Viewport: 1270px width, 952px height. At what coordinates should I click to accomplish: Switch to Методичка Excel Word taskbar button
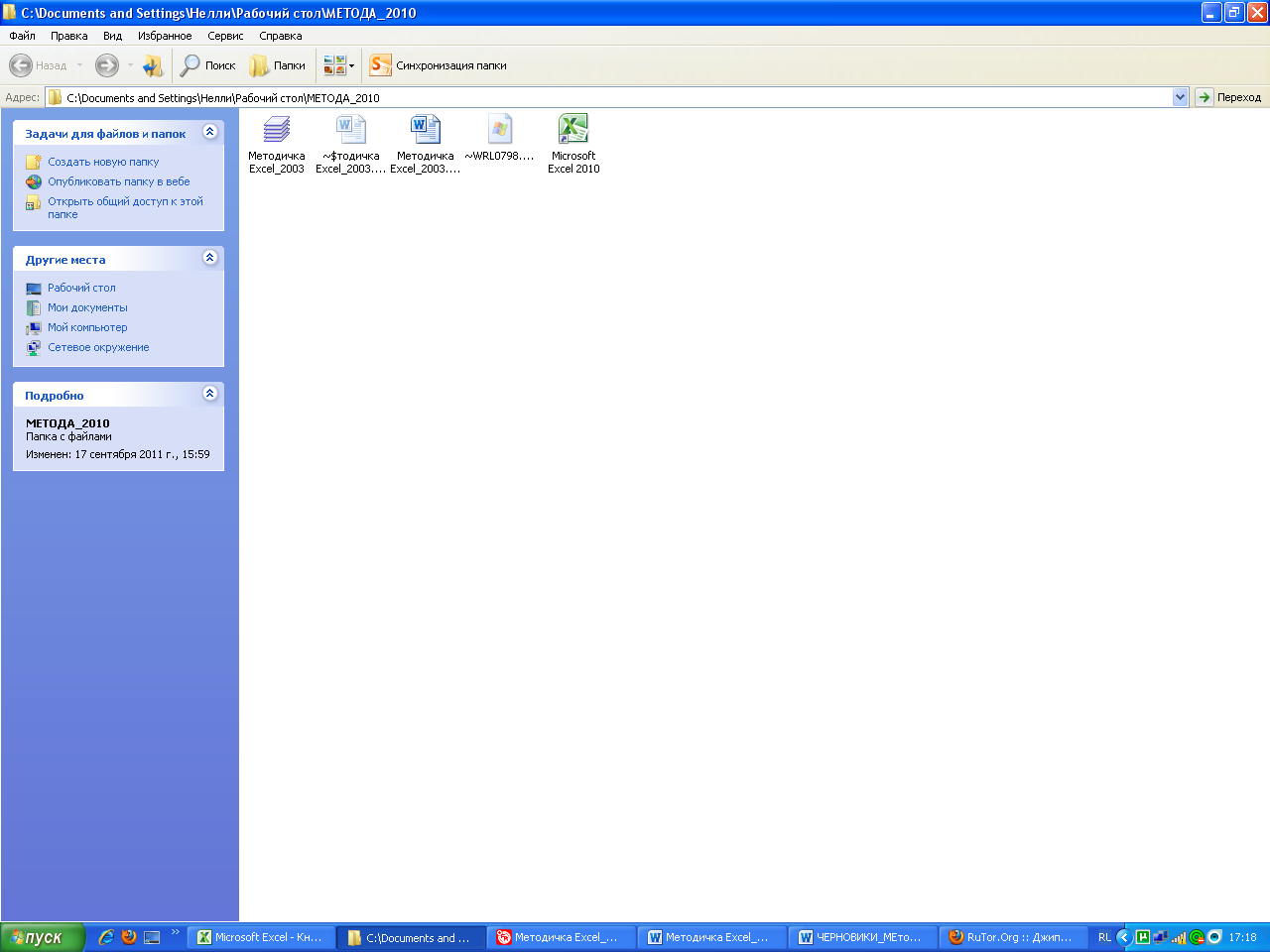pyautogui.click(x=711, y=937)
